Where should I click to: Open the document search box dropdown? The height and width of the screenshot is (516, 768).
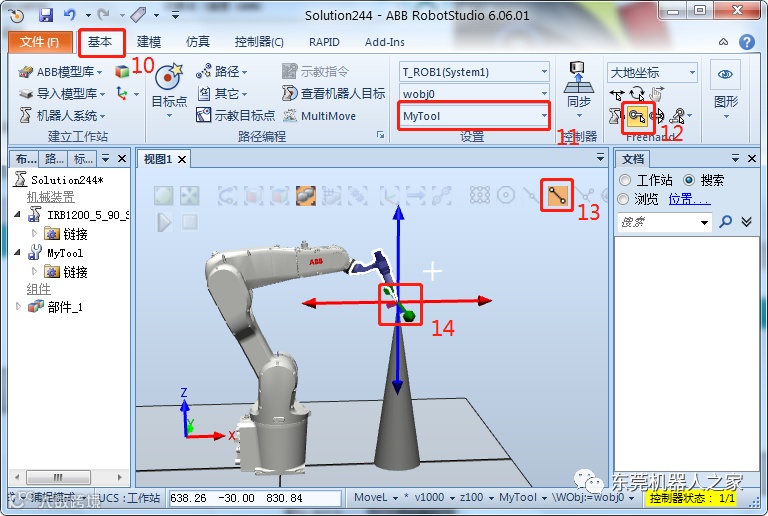(x=704, y=222)
